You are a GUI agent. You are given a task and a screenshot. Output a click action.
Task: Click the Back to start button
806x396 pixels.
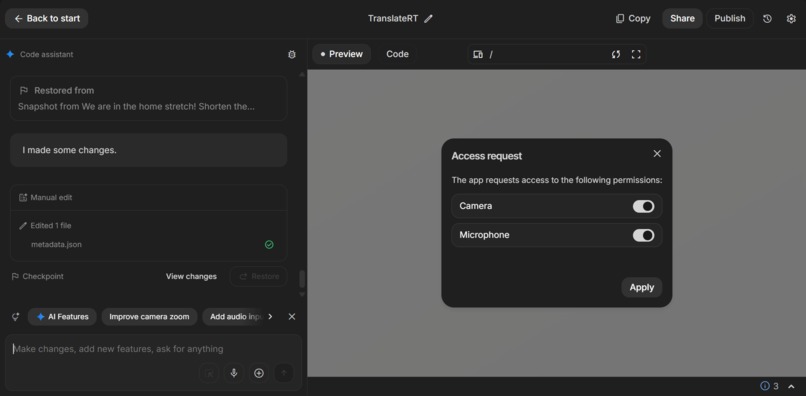coord(47,19)
